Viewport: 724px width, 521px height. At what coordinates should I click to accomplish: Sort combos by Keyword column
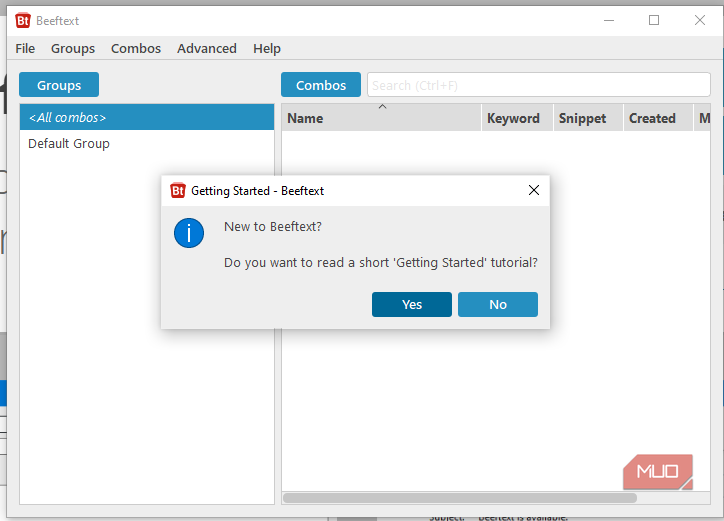pos(517,118)
